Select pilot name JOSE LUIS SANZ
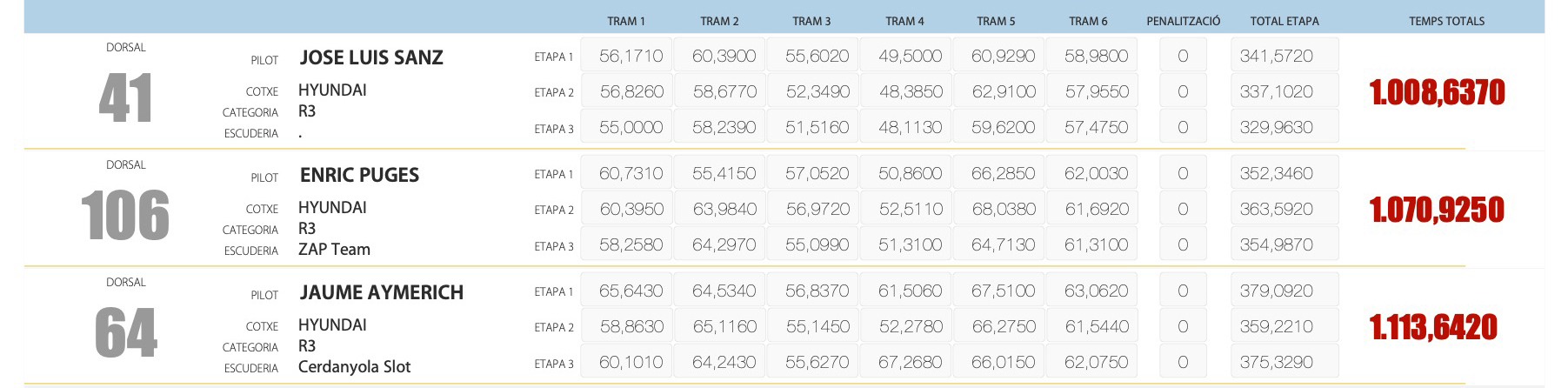This screenshot has width=1568, height=388. point(371,58)
